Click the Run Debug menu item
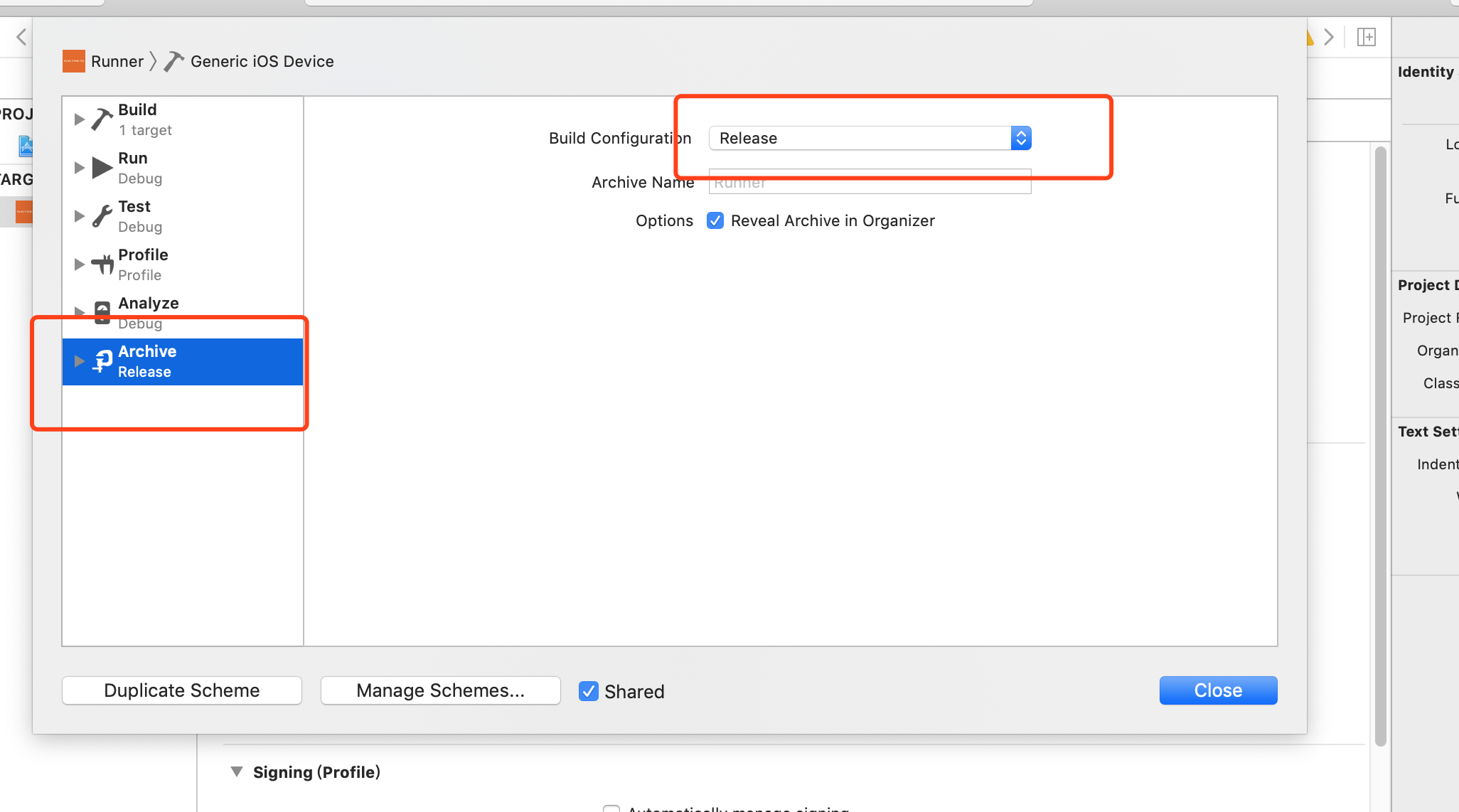Viewport: 1459px width, 812px height. [x=183, y=167]
